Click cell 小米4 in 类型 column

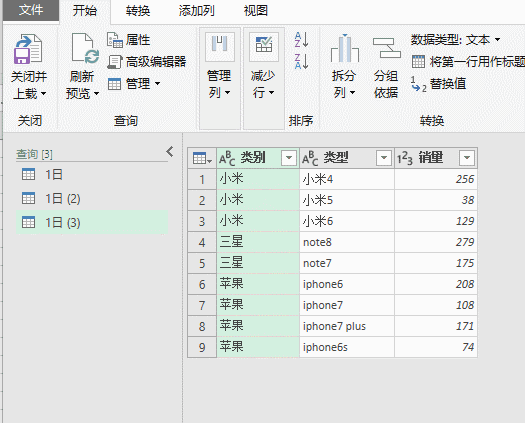coord(347,180)
